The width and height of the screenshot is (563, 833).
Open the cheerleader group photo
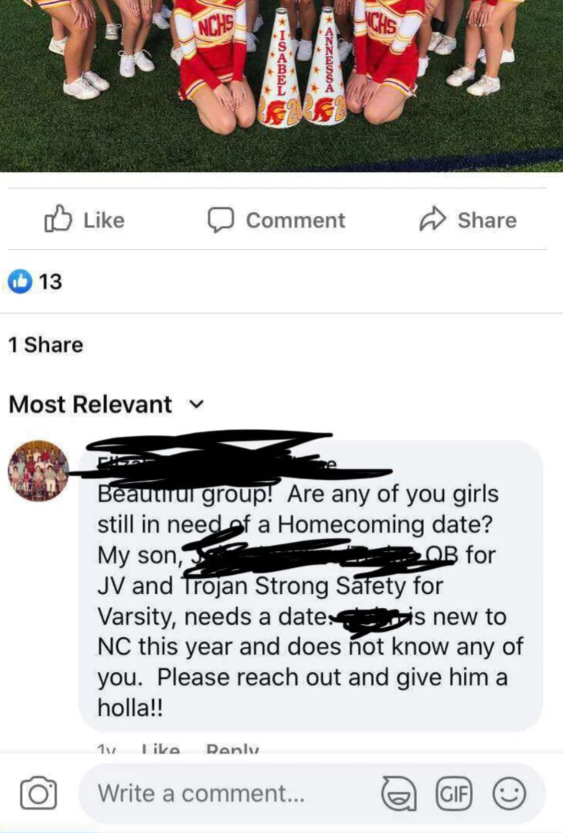point(282,86)
